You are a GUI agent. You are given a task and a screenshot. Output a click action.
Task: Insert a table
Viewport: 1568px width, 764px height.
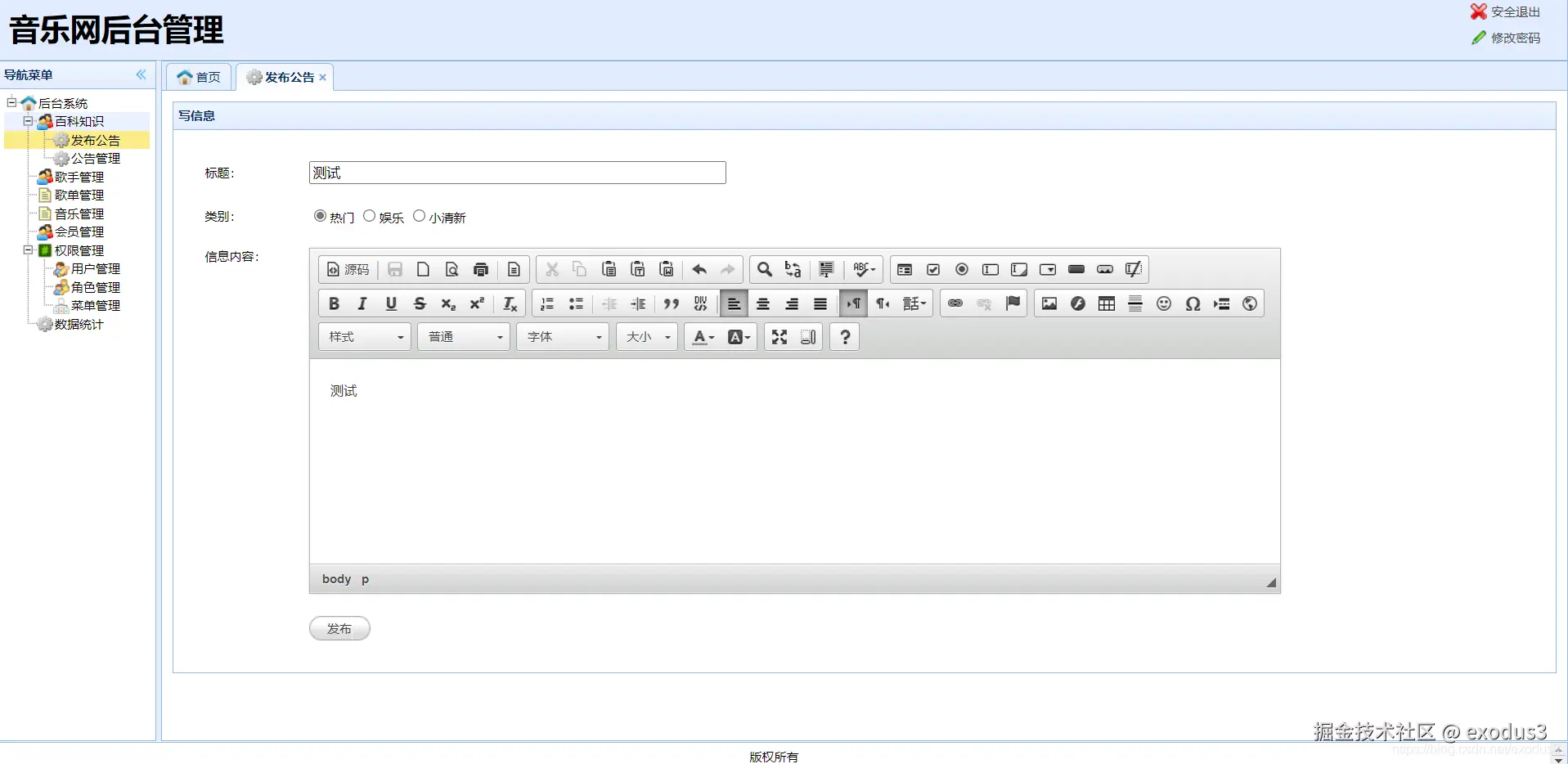[1107, 303]
